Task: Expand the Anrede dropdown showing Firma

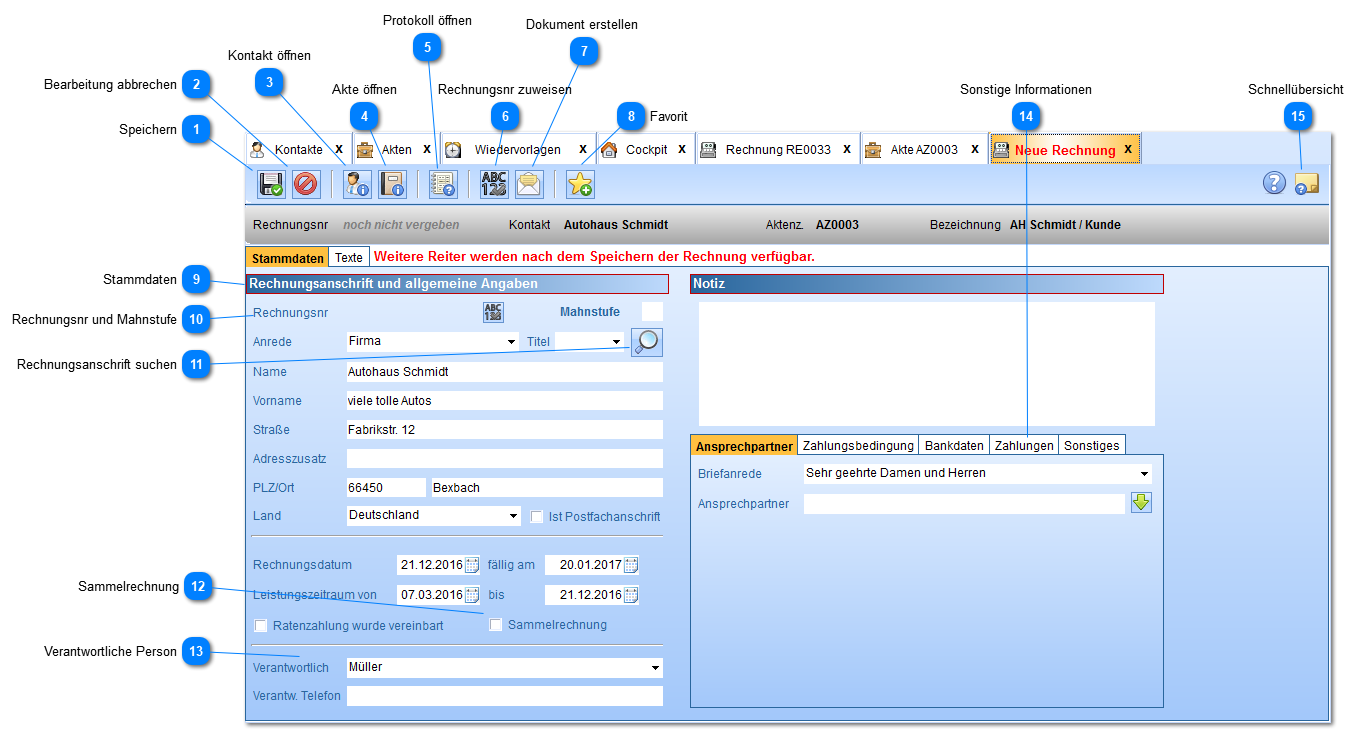Action: pyautogui.click(x=512, y=341)
